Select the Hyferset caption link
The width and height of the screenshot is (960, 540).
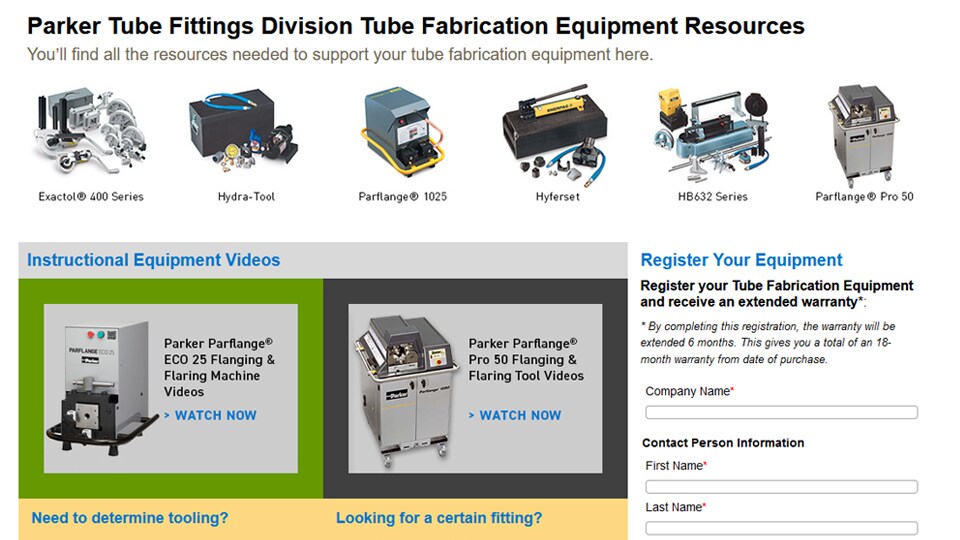pos(557,197)
